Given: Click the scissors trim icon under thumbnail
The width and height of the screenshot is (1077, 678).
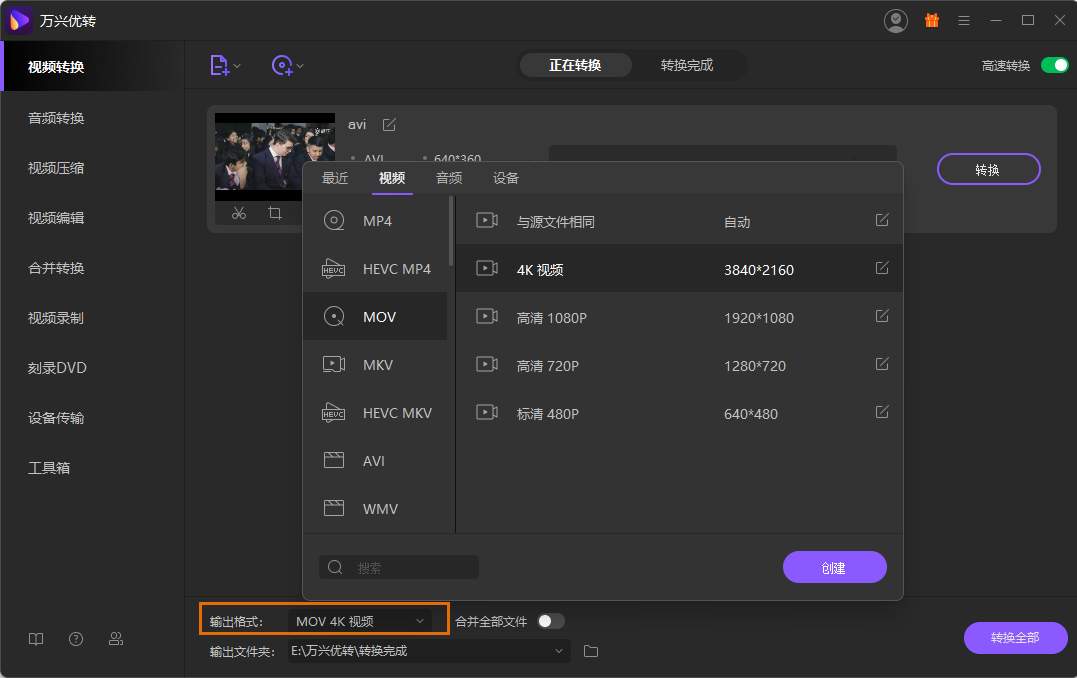Looking at the screenshot, I should tap(239, 213).
